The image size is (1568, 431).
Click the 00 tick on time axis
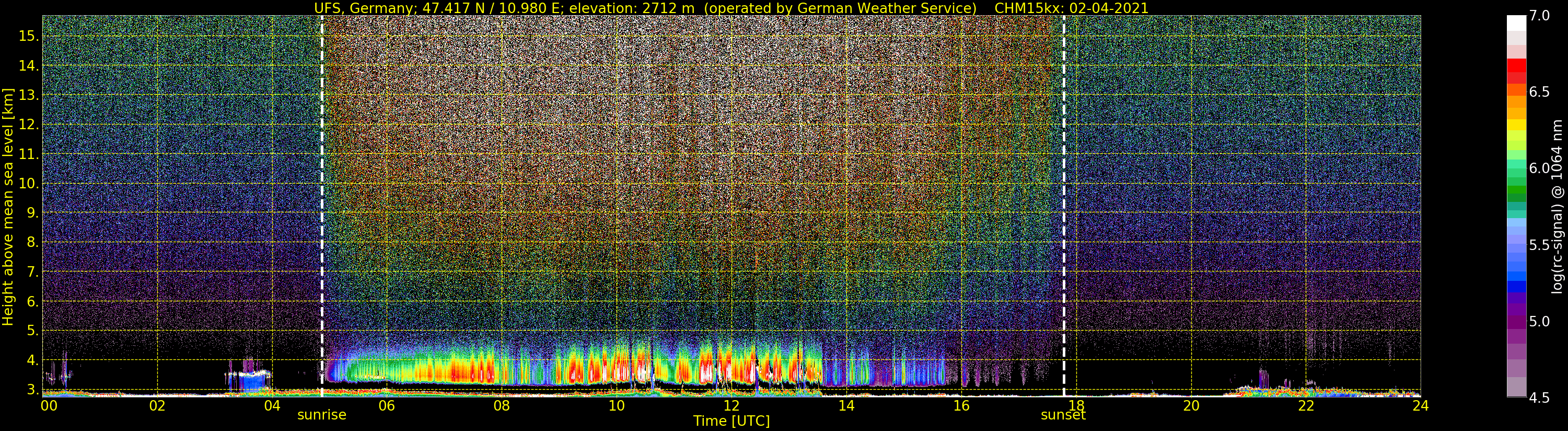(x=48, y=406)
